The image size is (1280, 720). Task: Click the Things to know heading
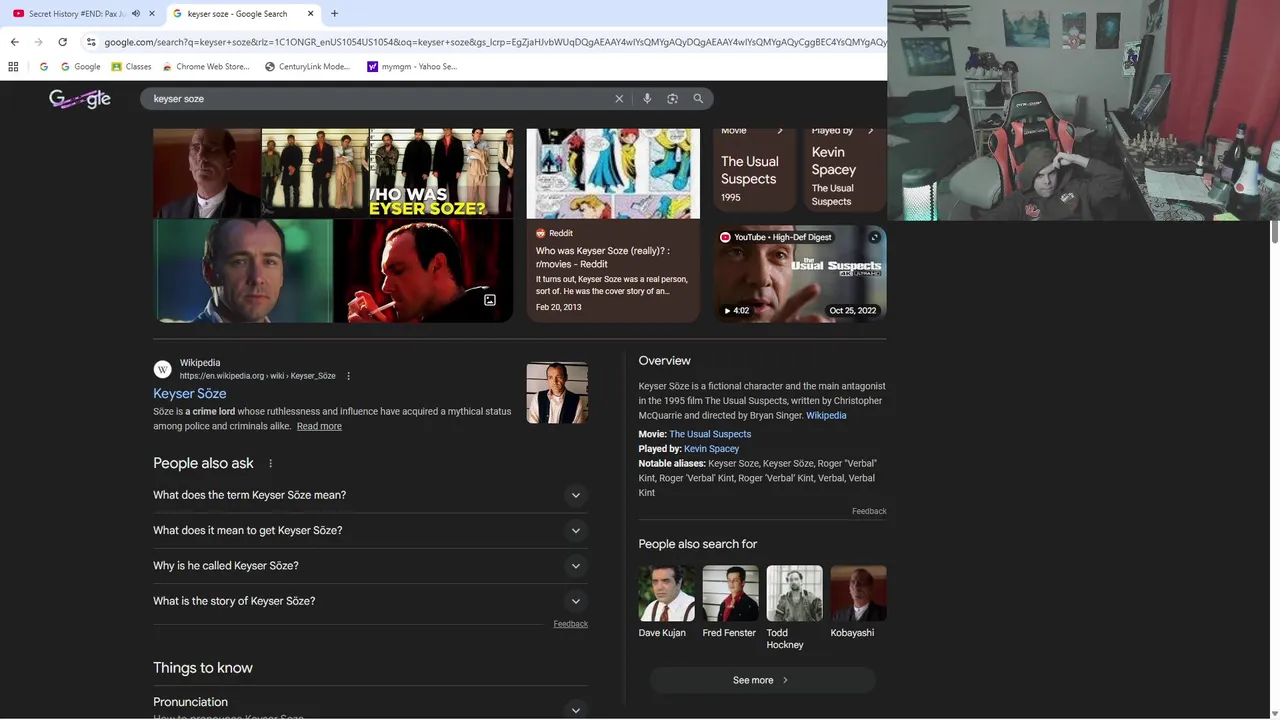click(x=203, y=668)
